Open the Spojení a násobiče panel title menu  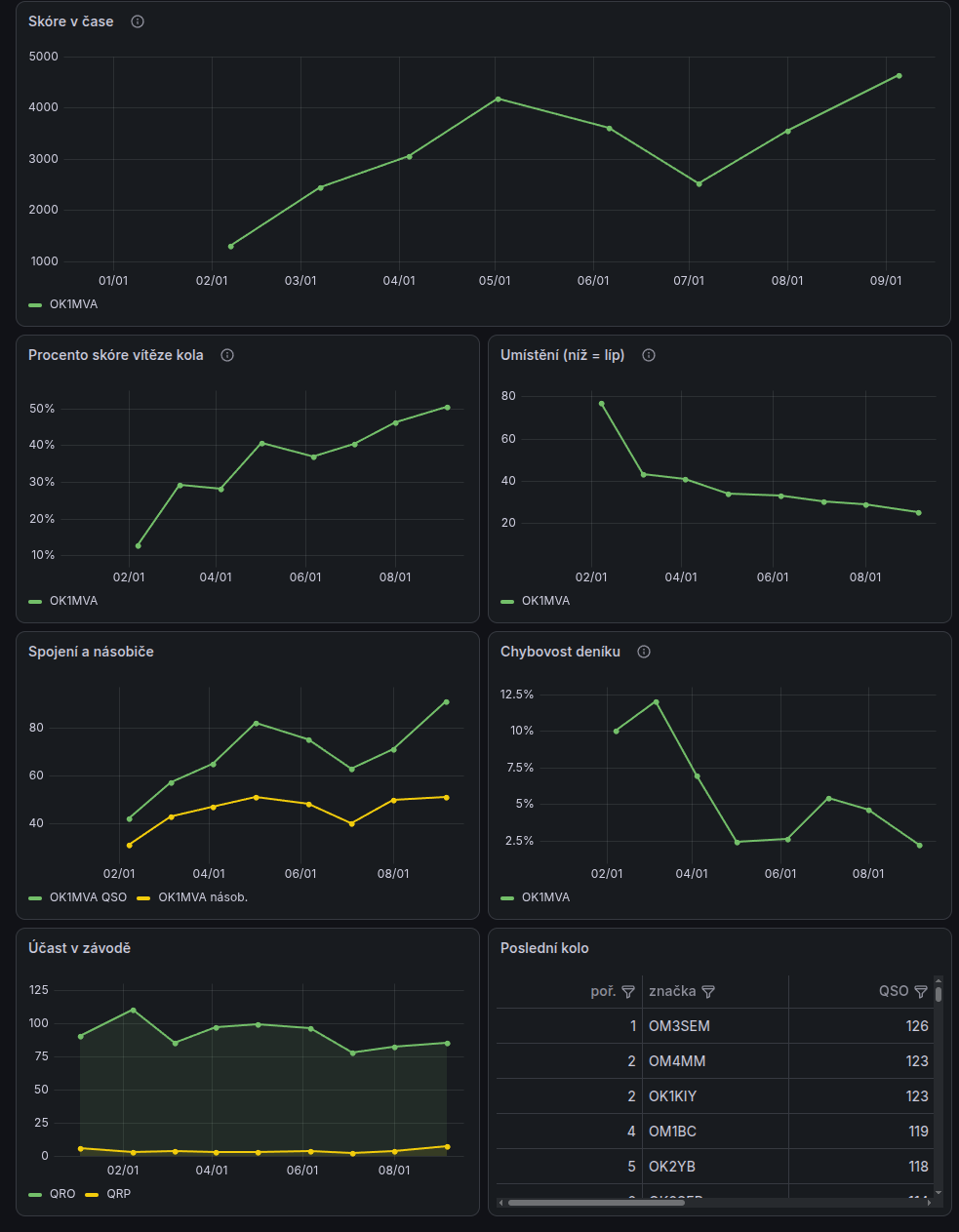pos(91,652)
